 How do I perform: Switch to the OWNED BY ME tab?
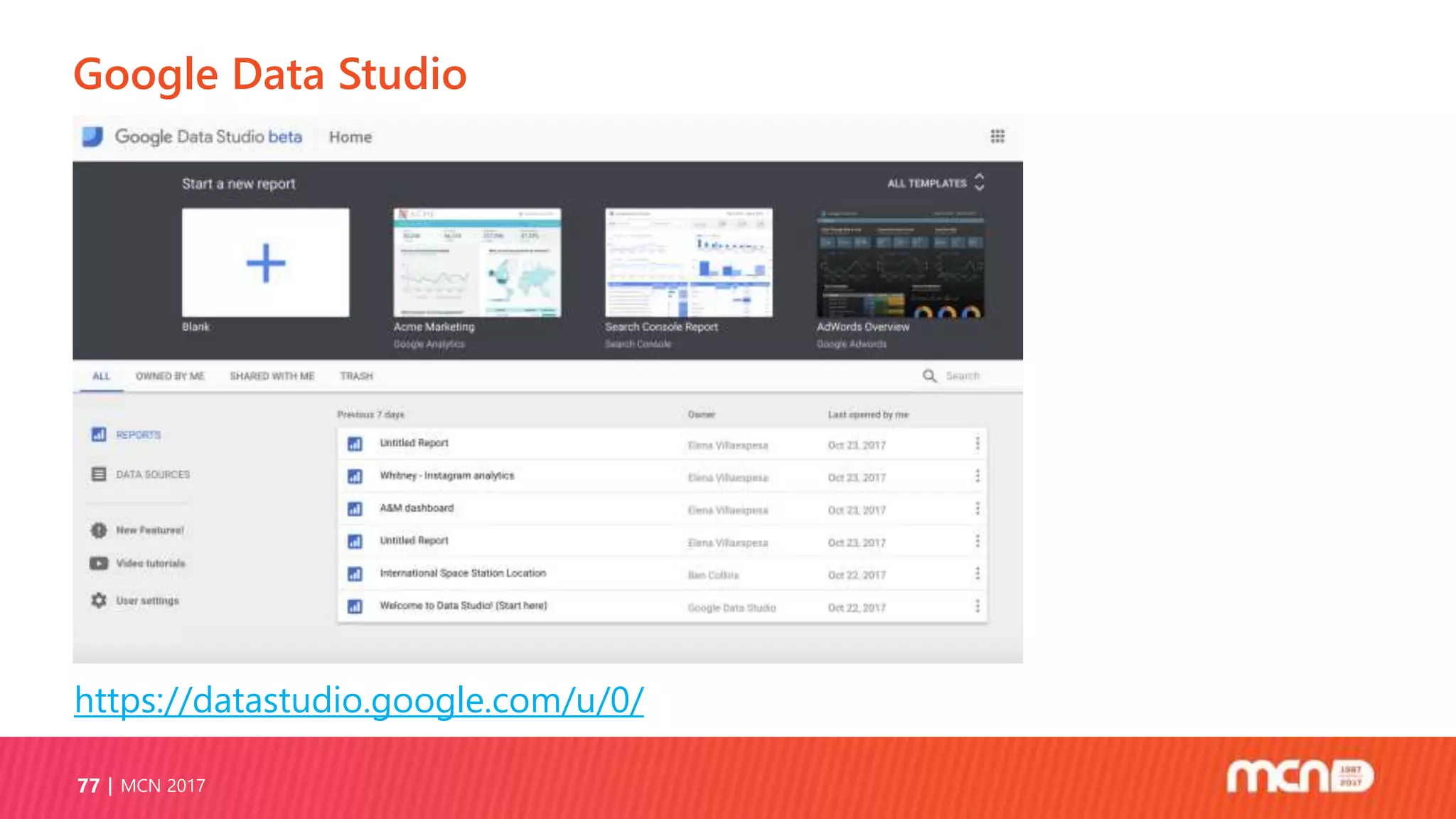coord(170,376)
